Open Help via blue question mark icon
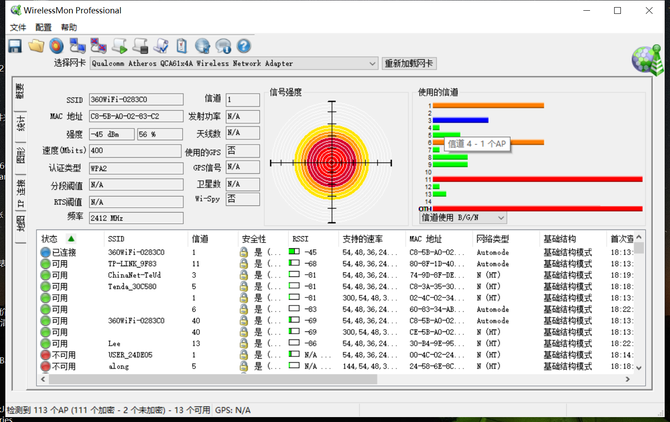Viewport: 670px width, 422px height. coord(243,46)
